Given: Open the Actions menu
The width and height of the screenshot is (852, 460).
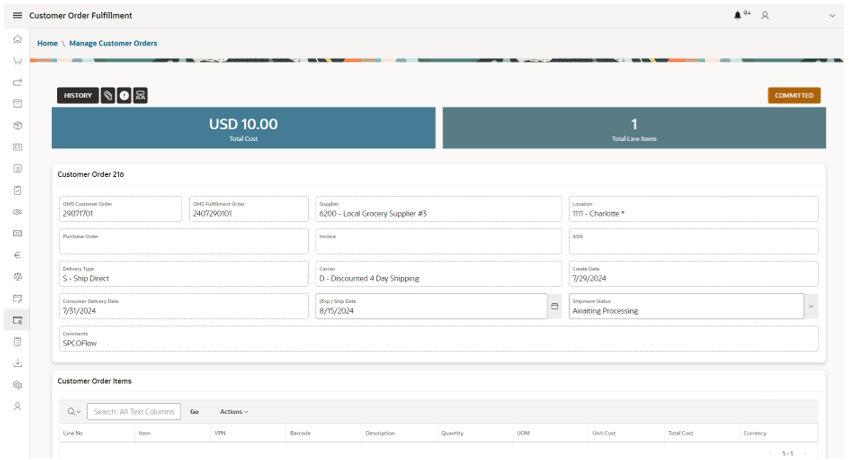Looking at the screenshot, I should [x=234, y=412].
